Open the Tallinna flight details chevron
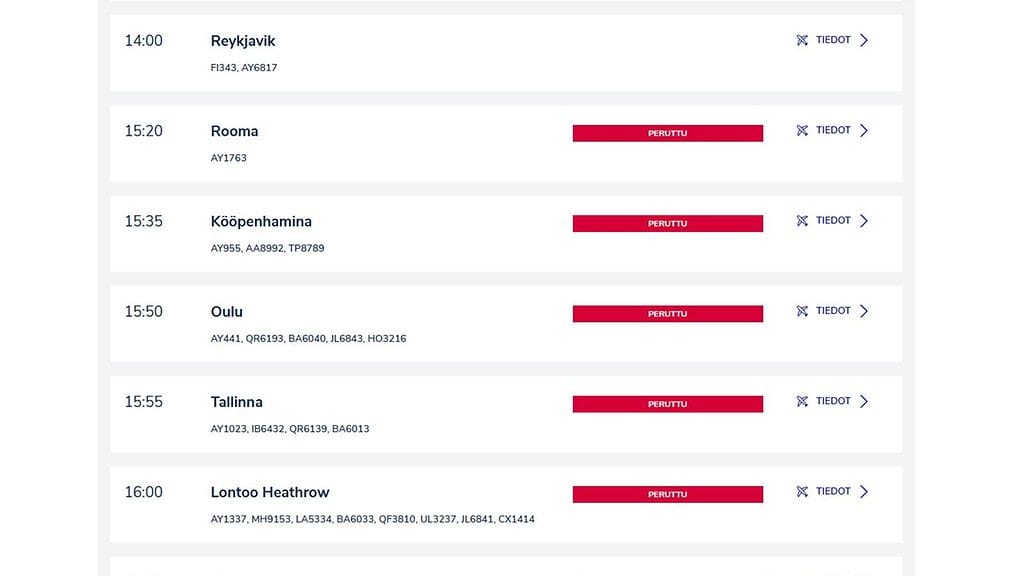This screenshot has width=1024, height=576. click(x=864, y=401)
